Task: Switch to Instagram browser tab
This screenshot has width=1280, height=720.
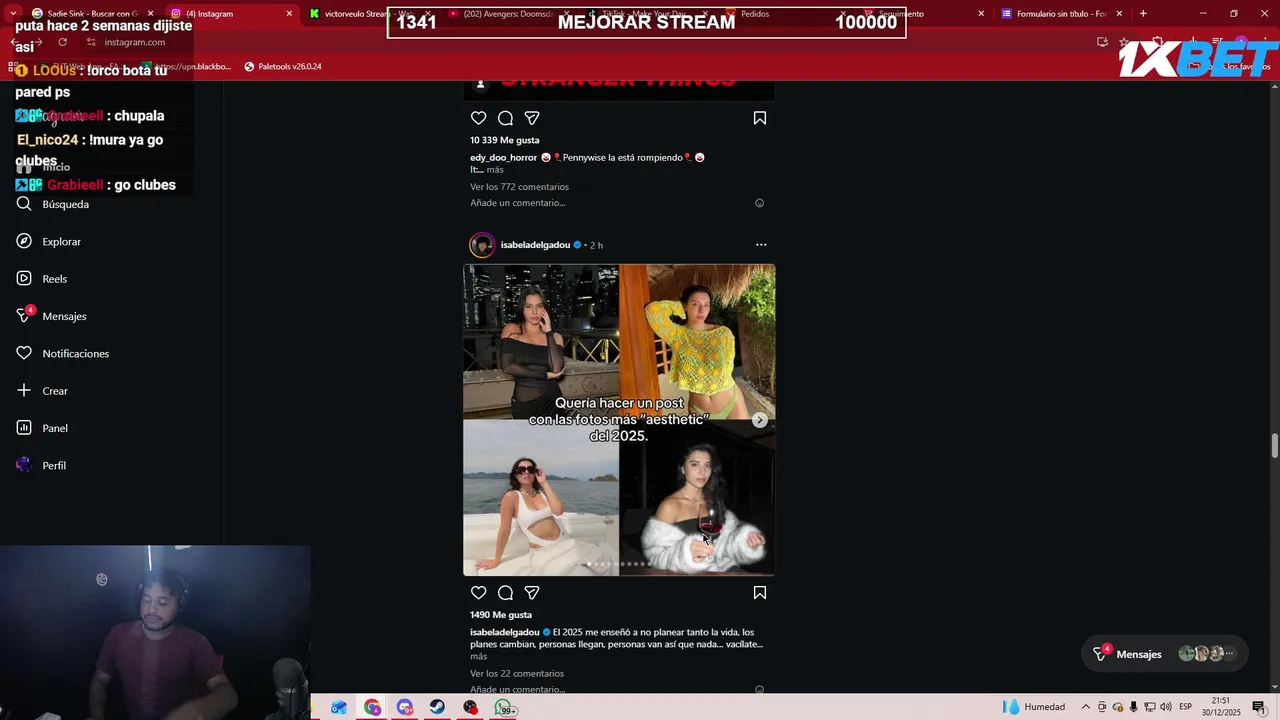Action: pos(230,14)
